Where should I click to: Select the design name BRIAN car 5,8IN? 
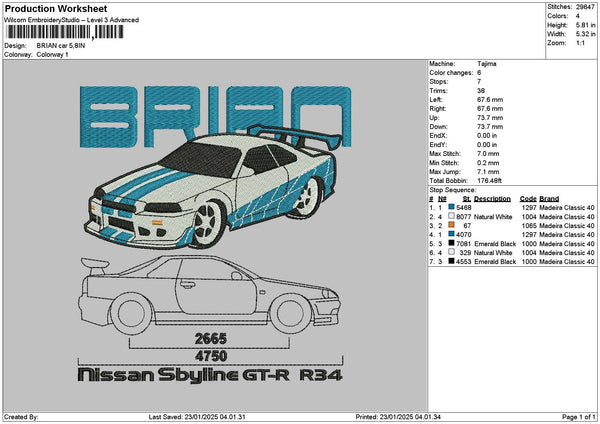[61, 46]
